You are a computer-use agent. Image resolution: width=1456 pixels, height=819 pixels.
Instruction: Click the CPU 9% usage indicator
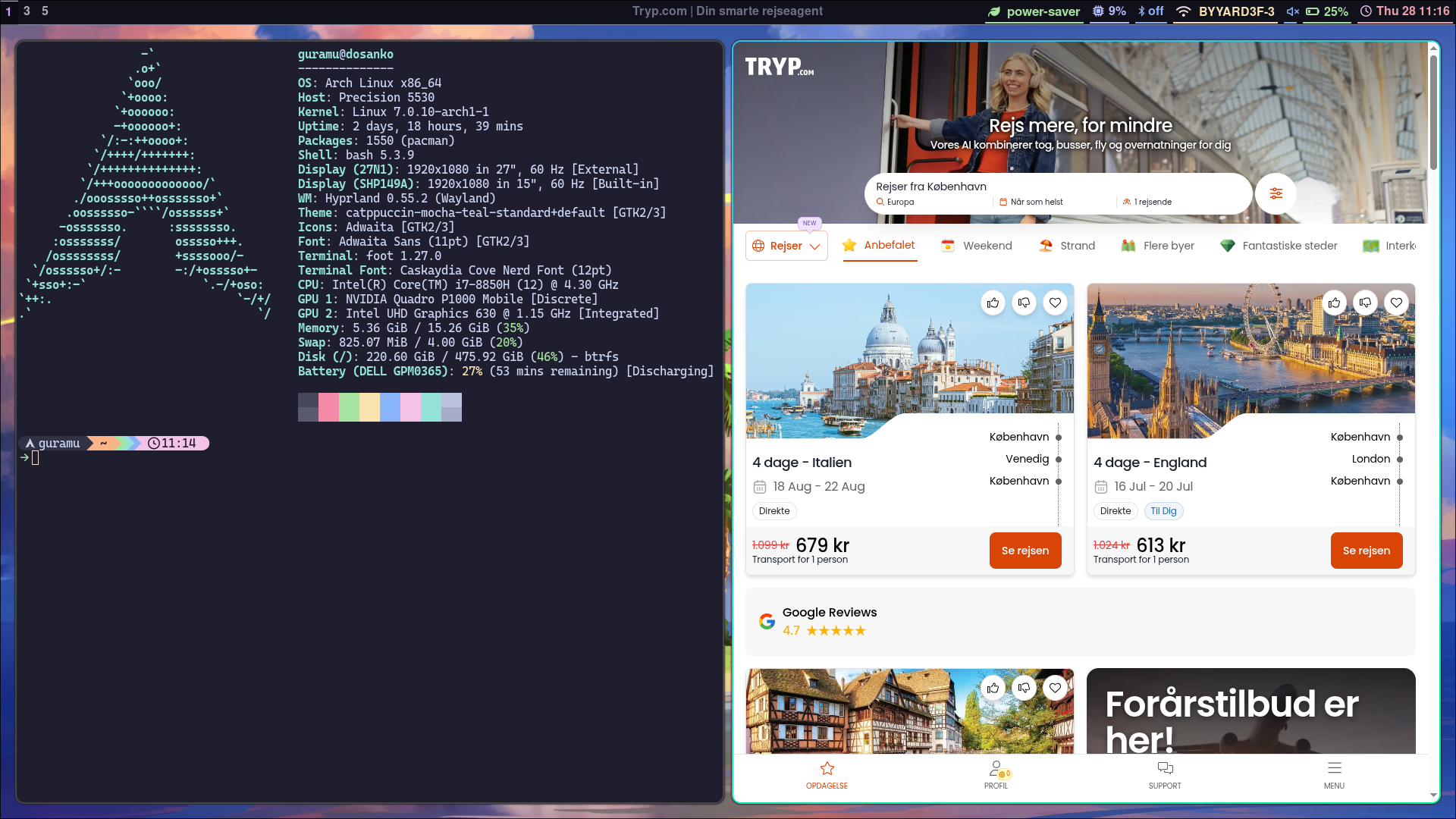point(1109,11)
